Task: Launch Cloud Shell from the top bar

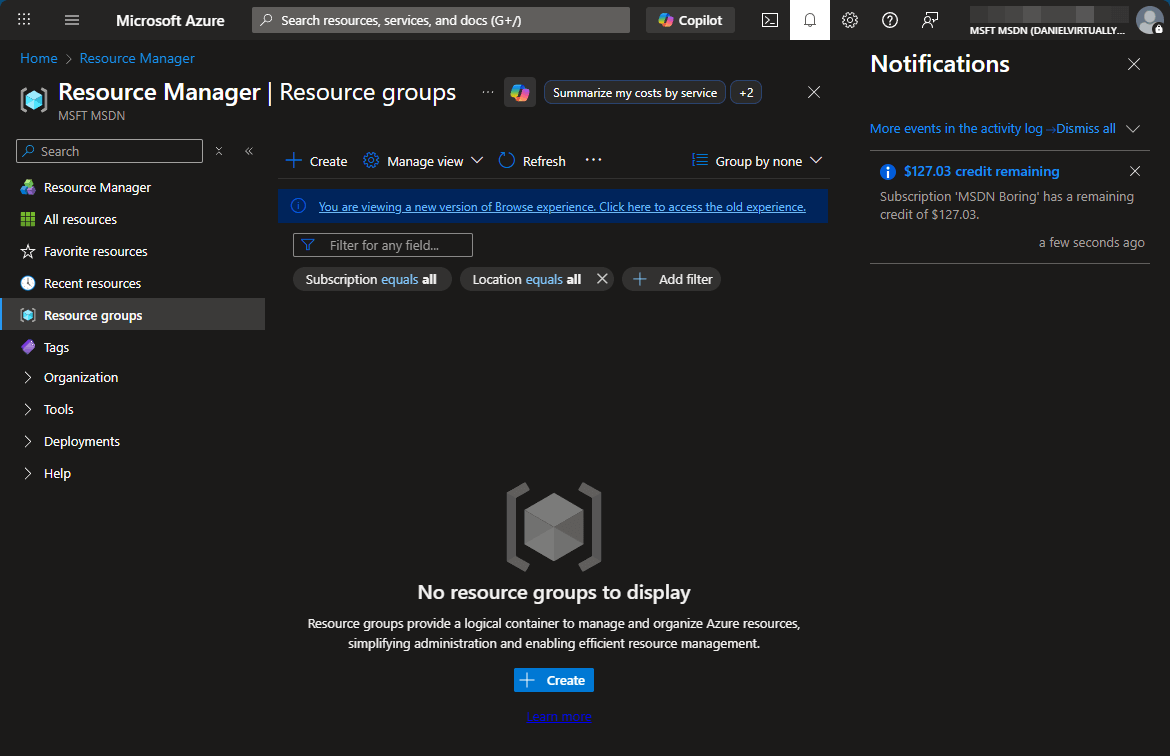Action: pos(769,20)
